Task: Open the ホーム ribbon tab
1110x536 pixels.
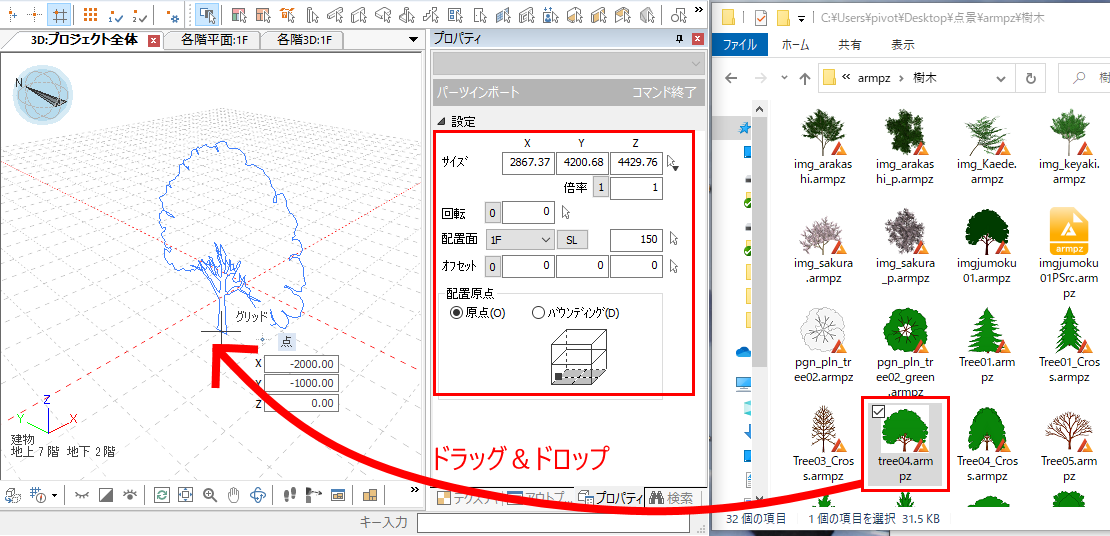Action: click(796, 45)
